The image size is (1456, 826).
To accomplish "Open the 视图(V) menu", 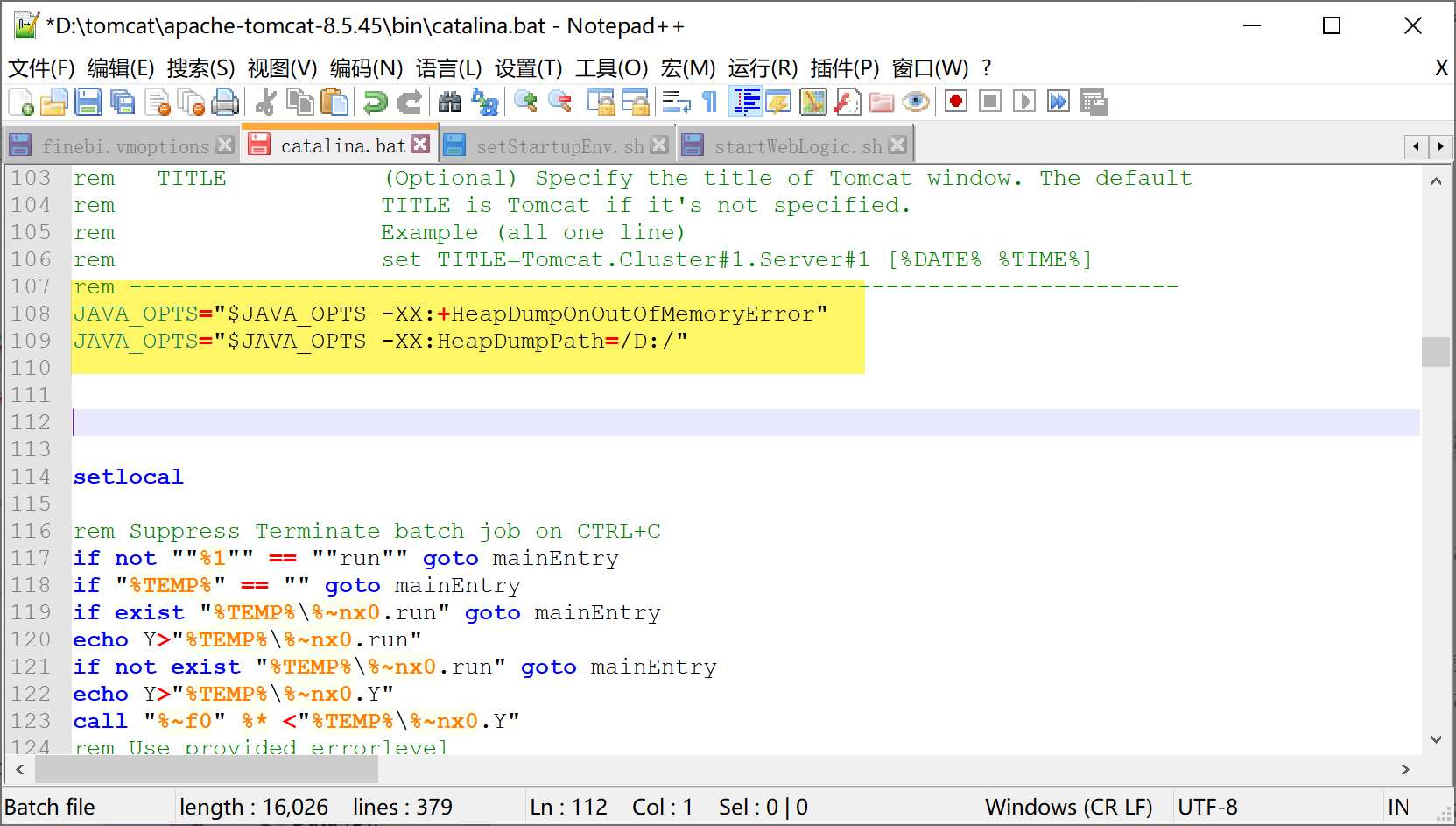I will click(x=282, y=68).
